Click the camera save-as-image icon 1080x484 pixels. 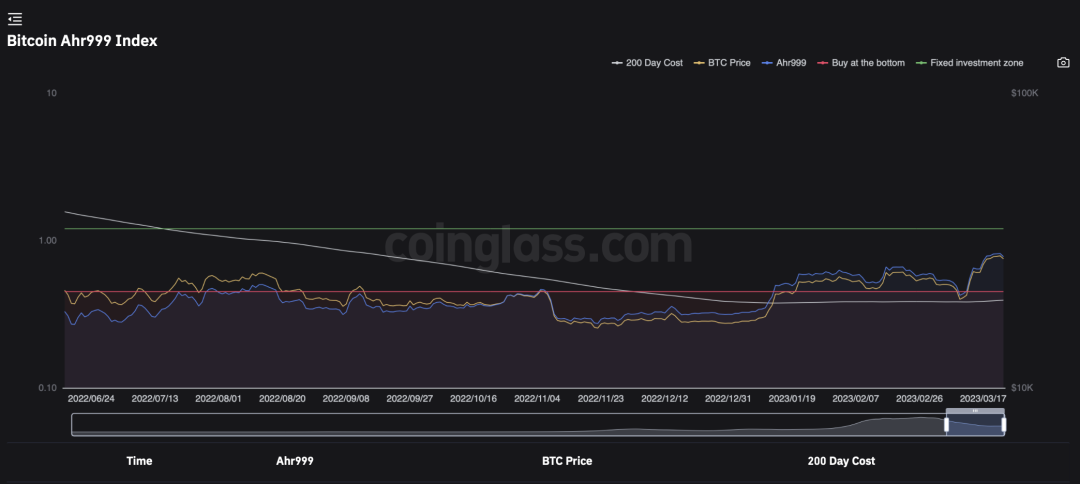(1063, 63)
